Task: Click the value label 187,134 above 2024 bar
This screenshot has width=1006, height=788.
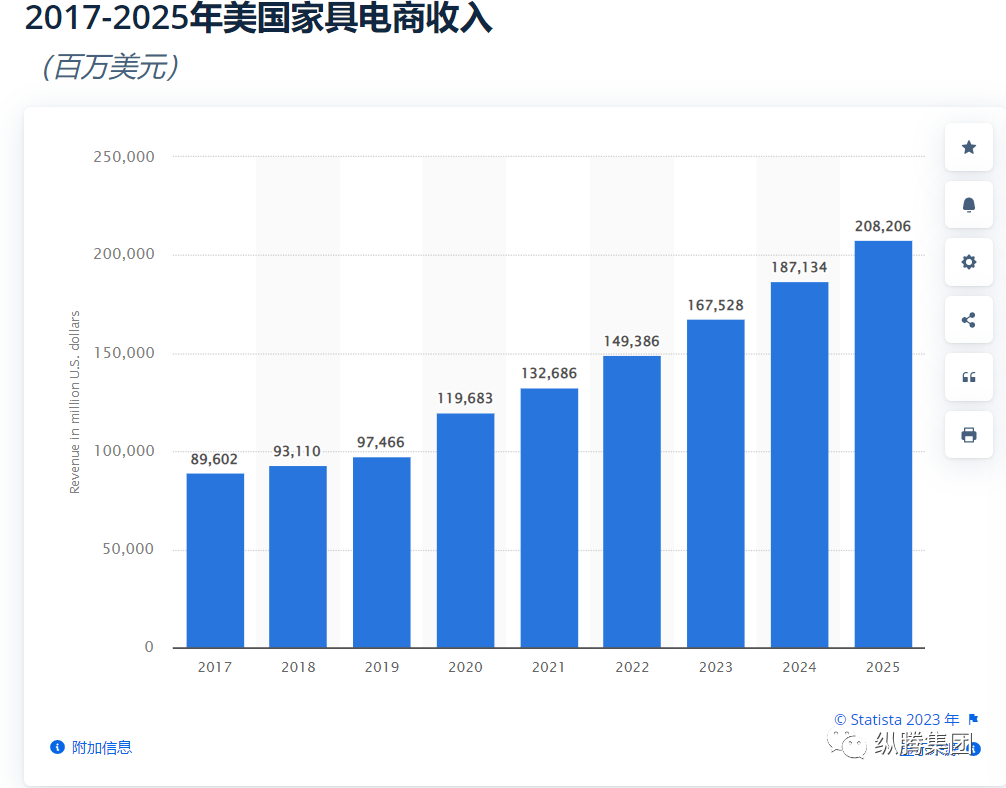Action: click(x=799, y=268)
